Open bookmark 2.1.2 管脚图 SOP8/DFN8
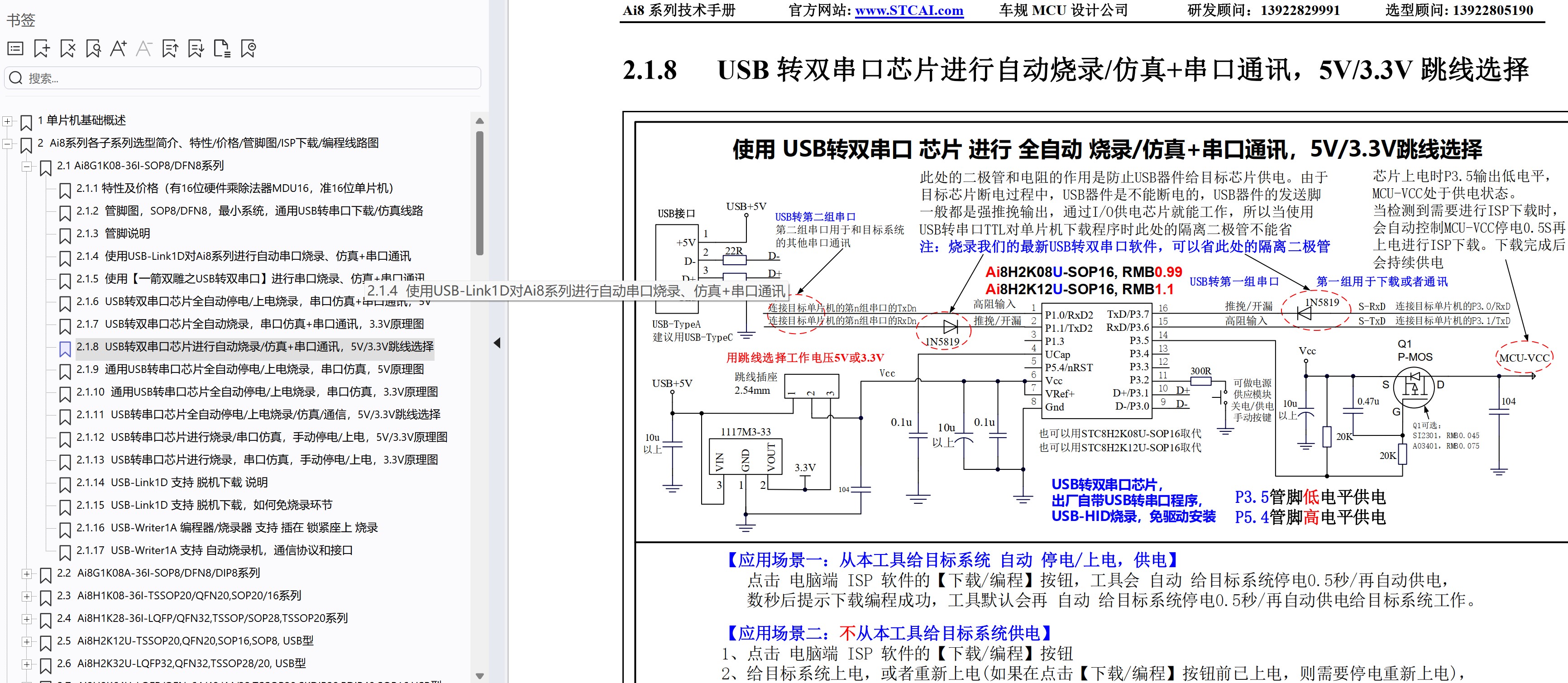 [x=249, y=210]
